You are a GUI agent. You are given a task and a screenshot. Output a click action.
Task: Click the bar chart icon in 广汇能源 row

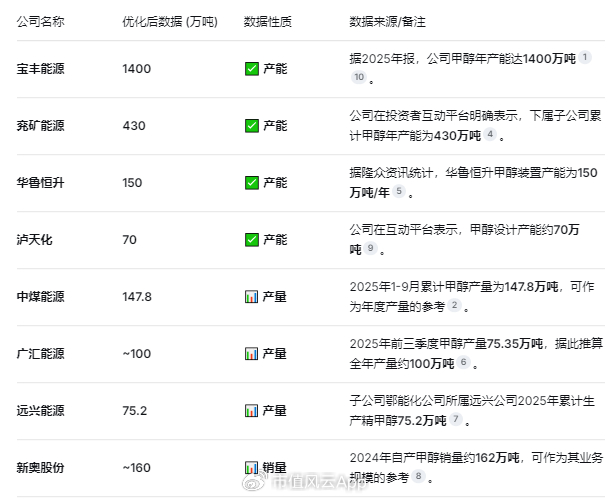(x=251, y=354)
